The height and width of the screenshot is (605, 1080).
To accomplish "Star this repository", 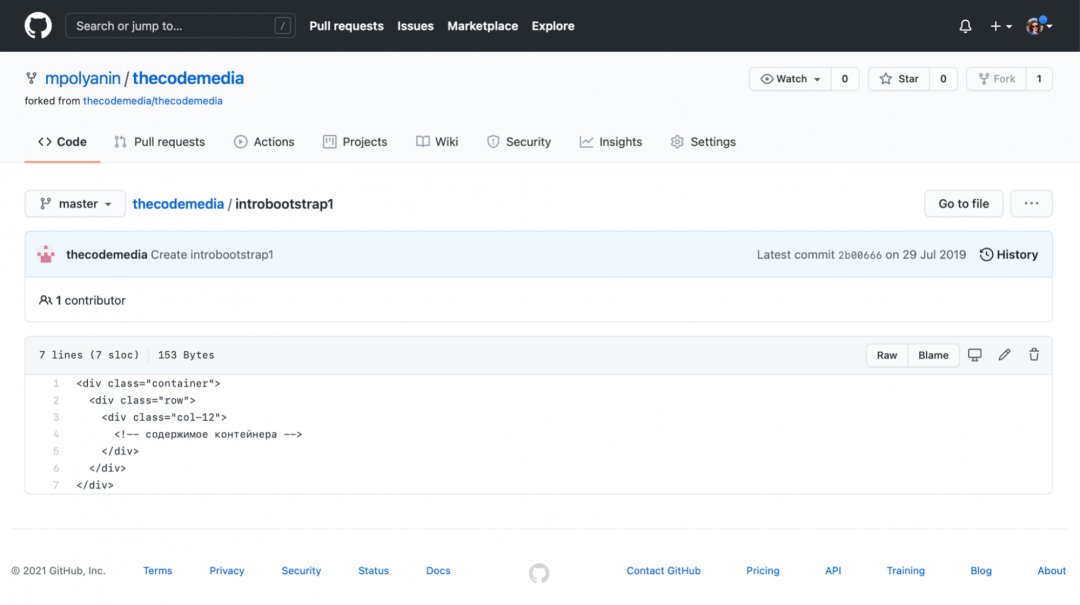I will coord(898,79).
